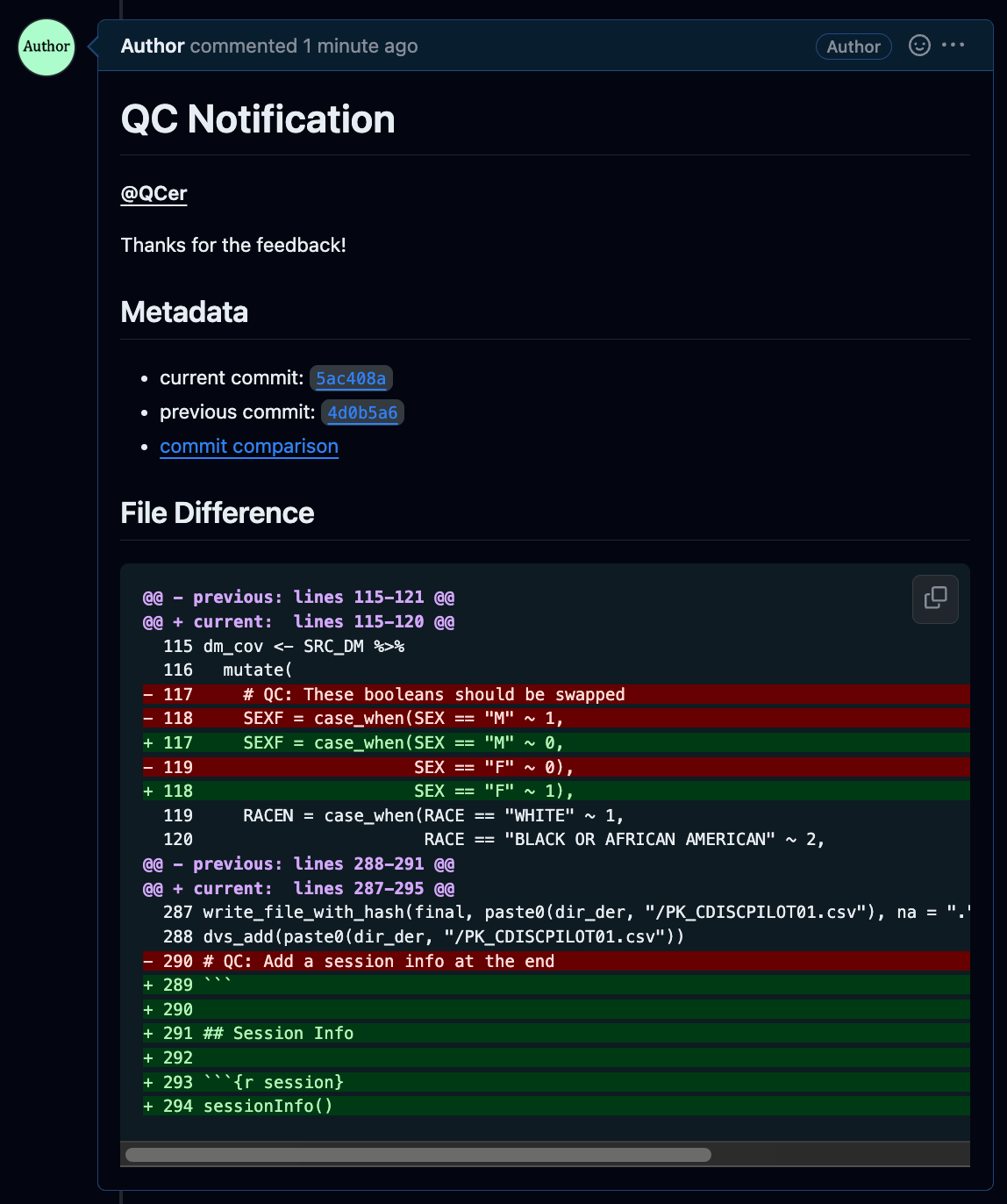Click removed line '# QC: Add a session info at the end'
1007x1204 pixels.
556,962
